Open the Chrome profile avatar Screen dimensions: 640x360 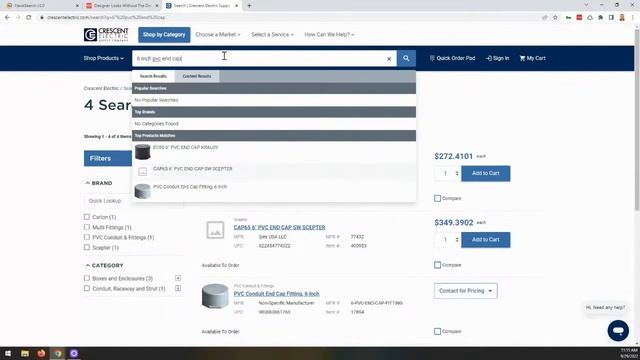pos(622,18)
